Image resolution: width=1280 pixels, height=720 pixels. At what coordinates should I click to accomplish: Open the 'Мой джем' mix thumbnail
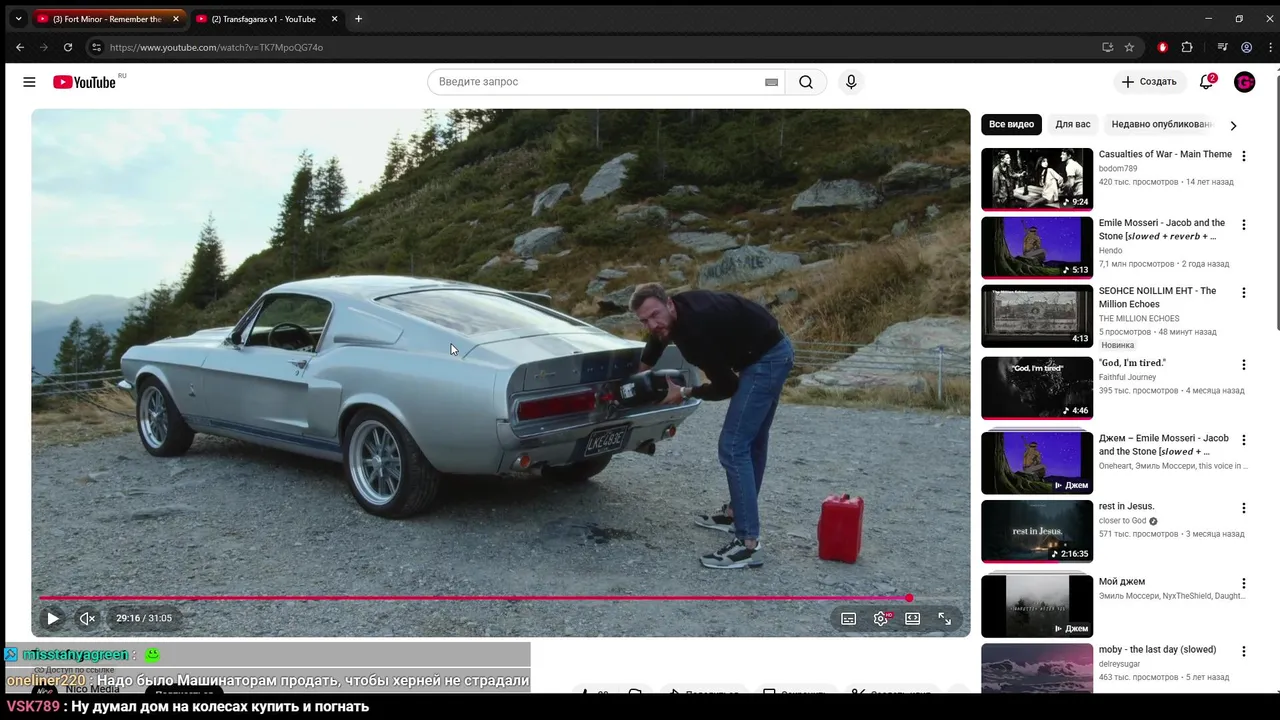click(1037, 606)
